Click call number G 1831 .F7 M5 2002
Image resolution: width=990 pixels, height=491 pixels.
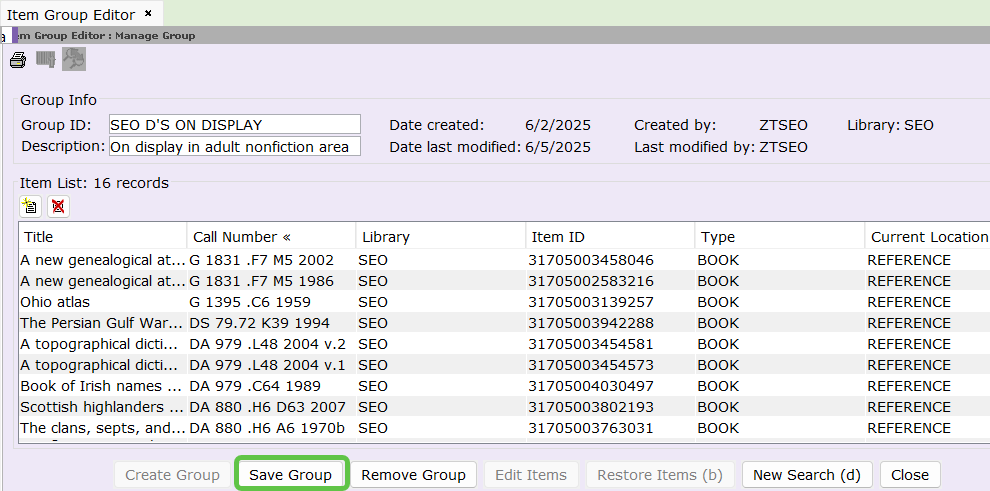pos(261,260)
